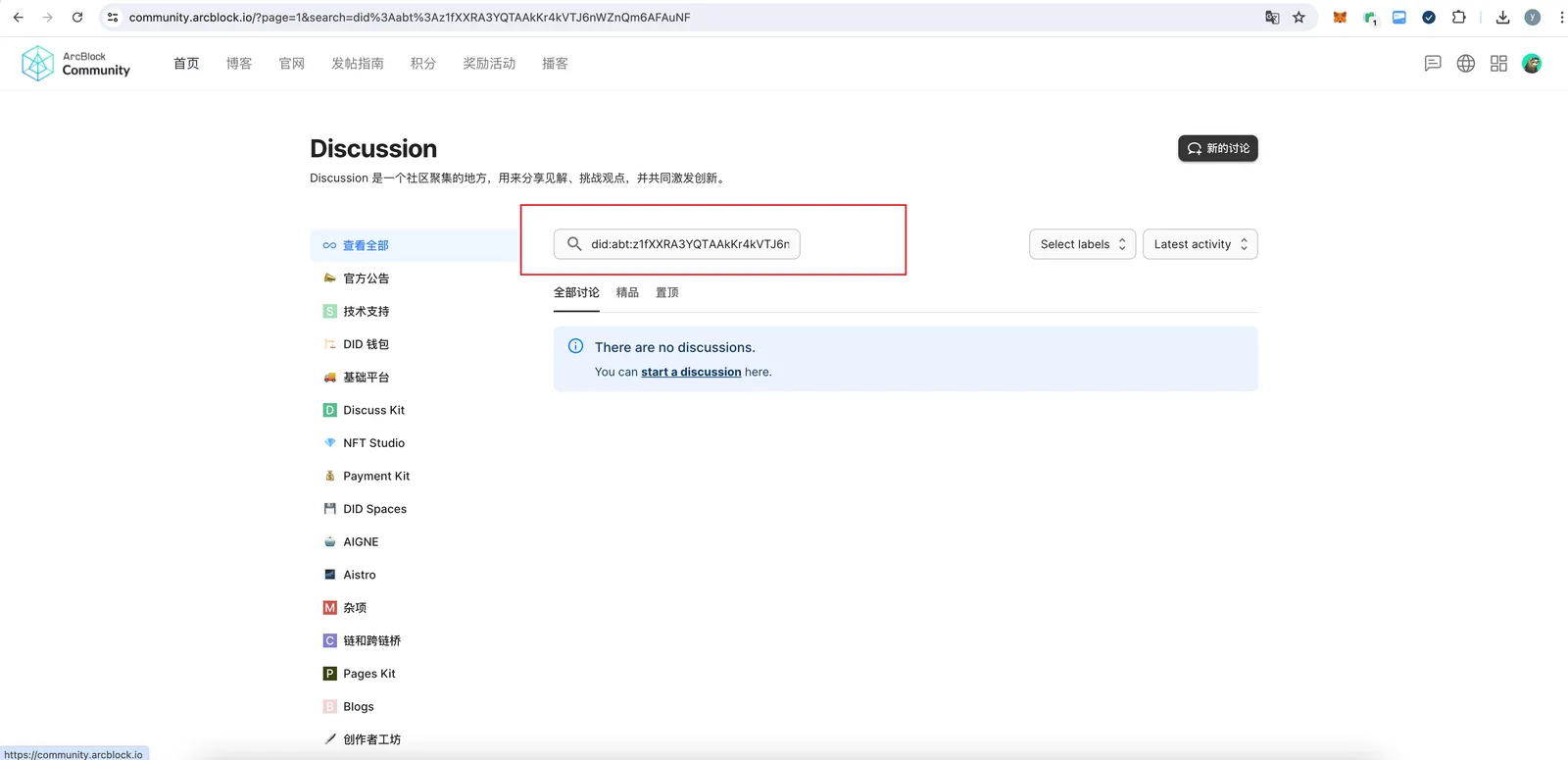Screen dimensions: 1568x760
Task: Open the language globe icon
Action: click(x=1466, y=64)
